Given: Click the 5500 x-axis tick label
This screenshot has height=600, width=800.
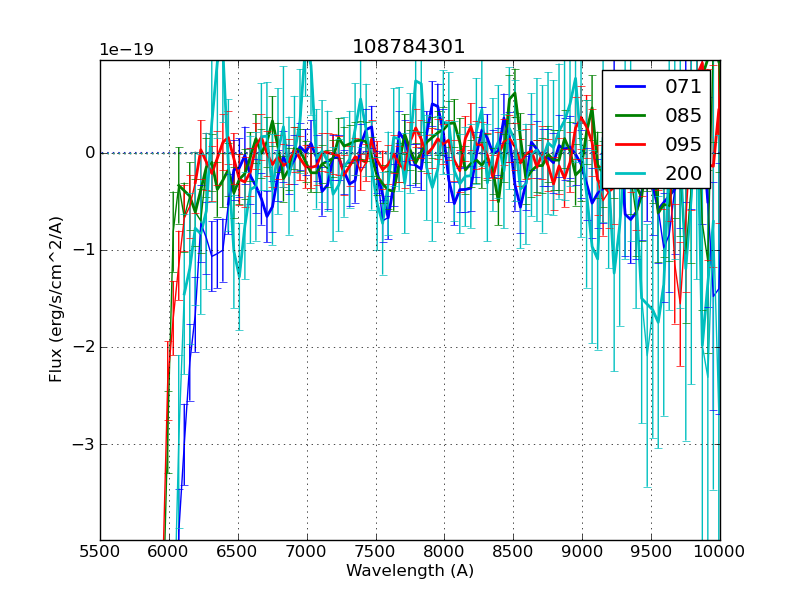Looking at the screenshot, I should (x=100, y=551).
